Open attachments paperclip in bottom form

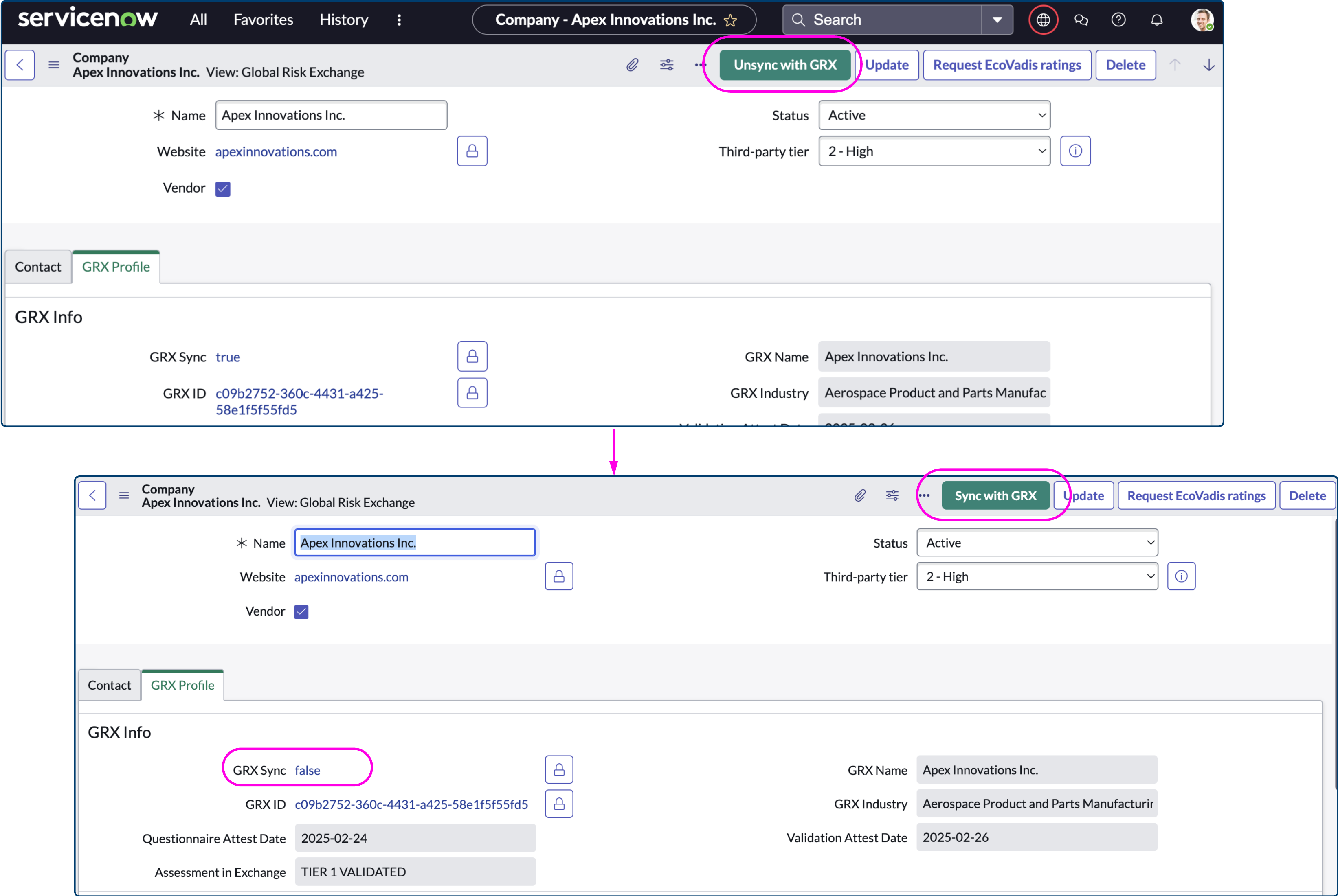[x=860, y=495]
